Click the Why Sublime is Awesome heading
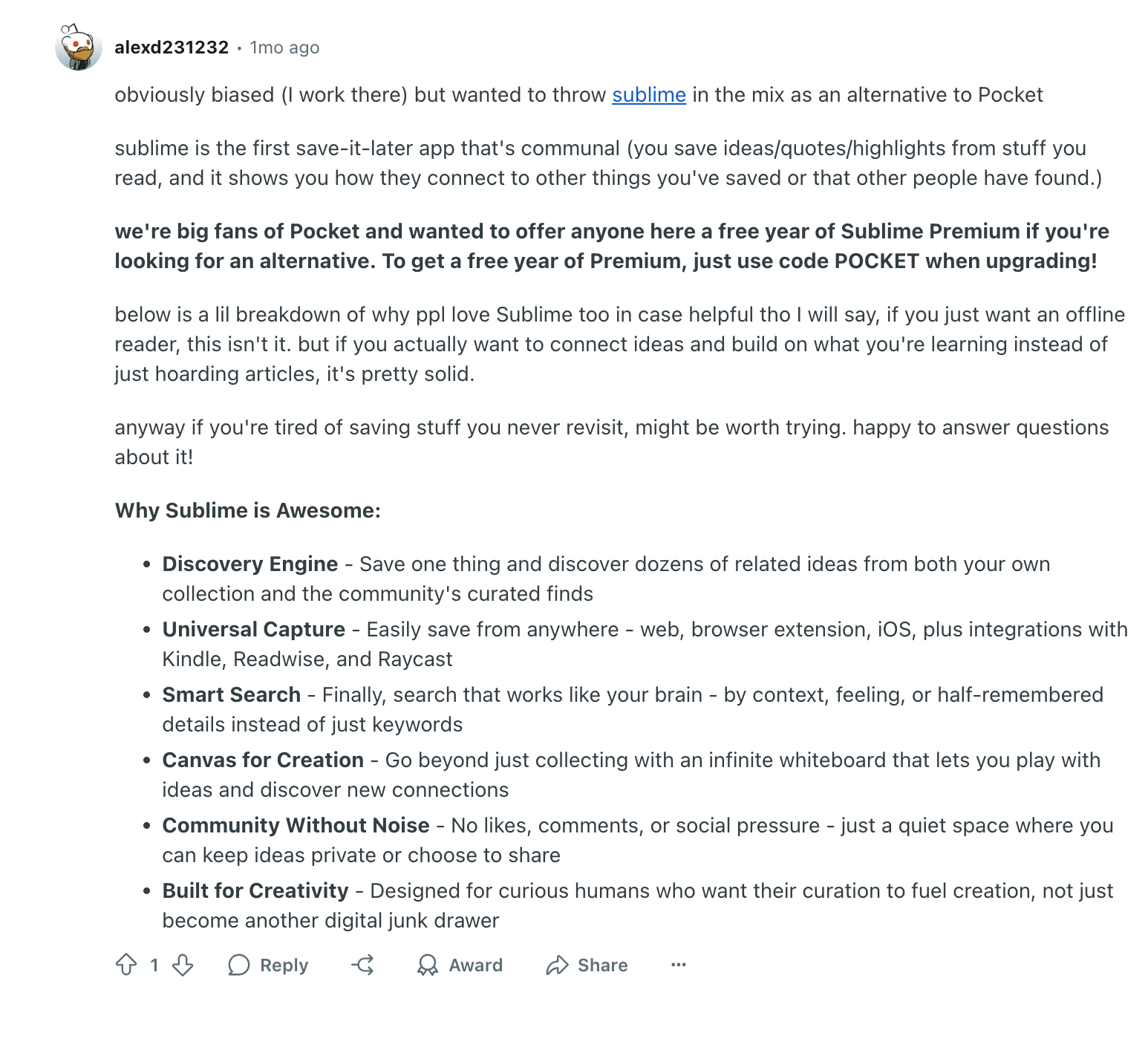This screenshot has width=1148, height=1056. pos(248,511)
